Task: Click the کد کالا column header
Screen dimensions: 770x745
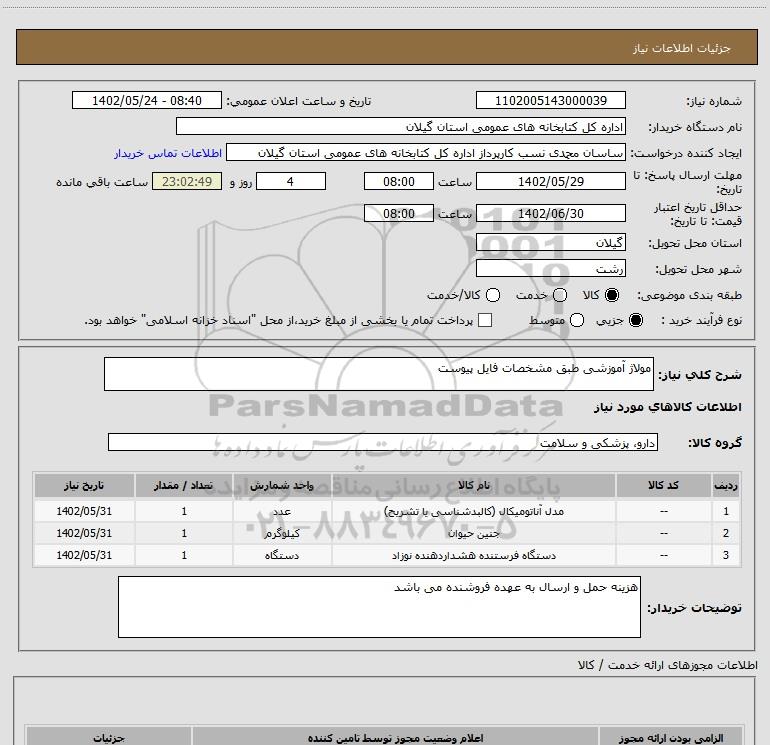Action: [x=663, y=485]
